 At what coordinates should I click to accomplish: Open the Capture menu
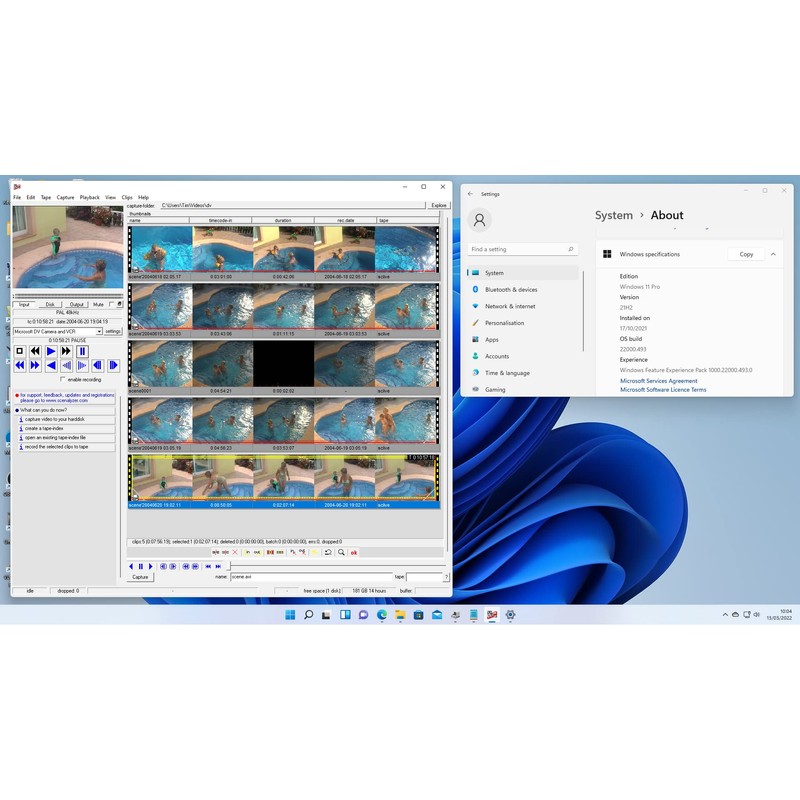(65, 197)
